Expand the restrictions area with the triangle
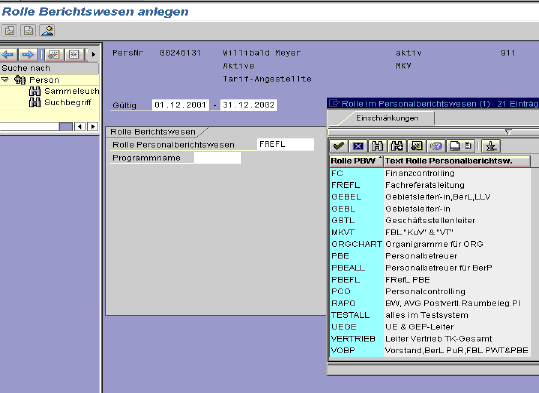Viewport: 539px width, 393px height. [508, 132]
